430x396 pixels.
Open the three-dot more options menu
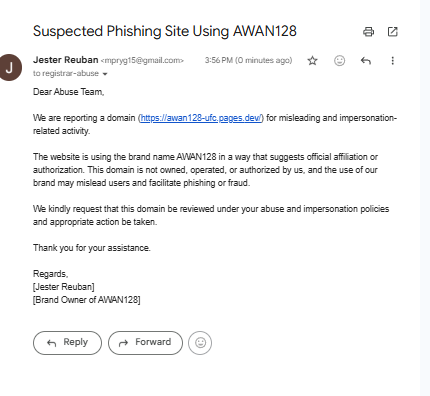[x=393, y=61]
